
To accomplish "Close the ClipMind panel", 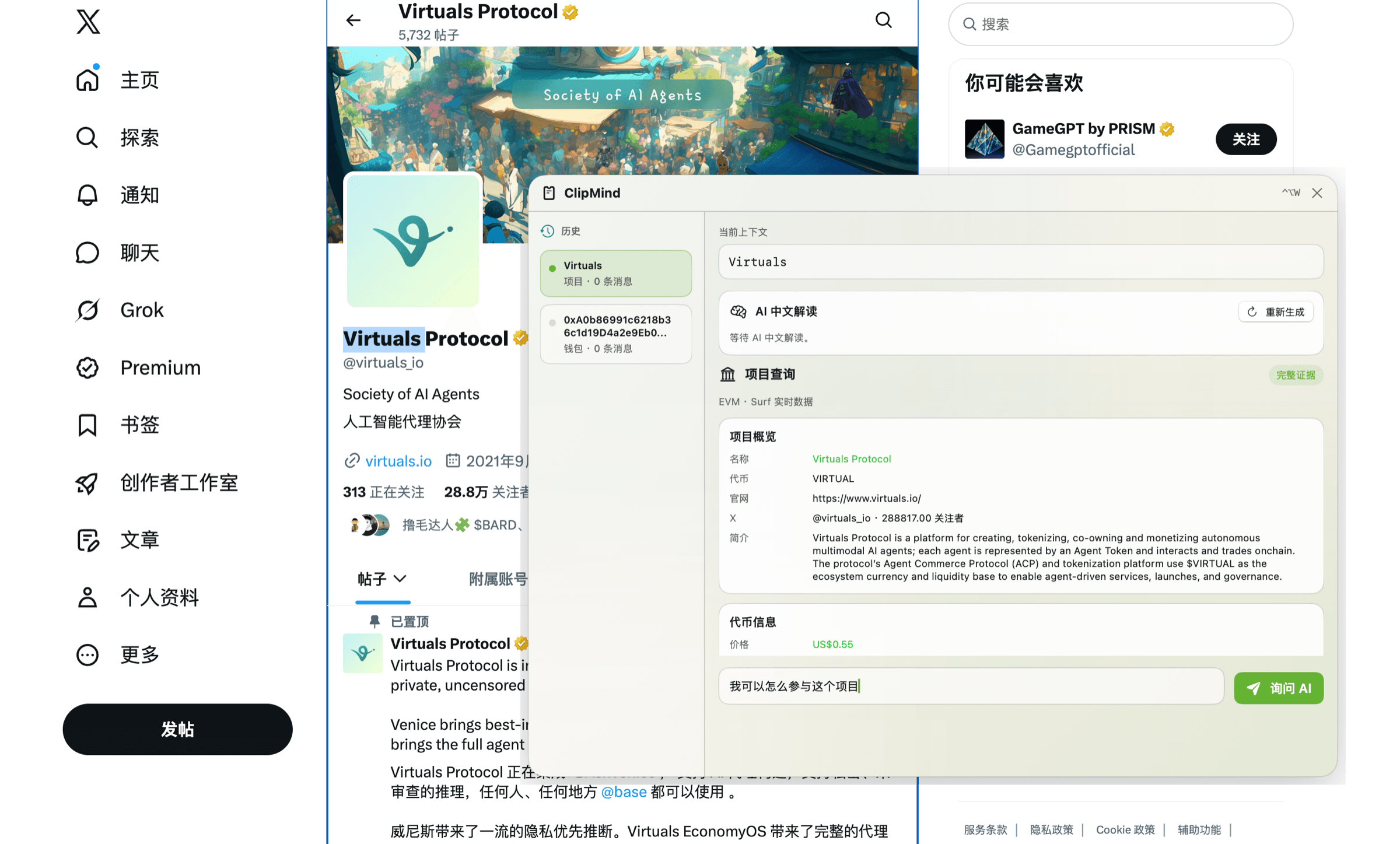I will (1317, 193).
